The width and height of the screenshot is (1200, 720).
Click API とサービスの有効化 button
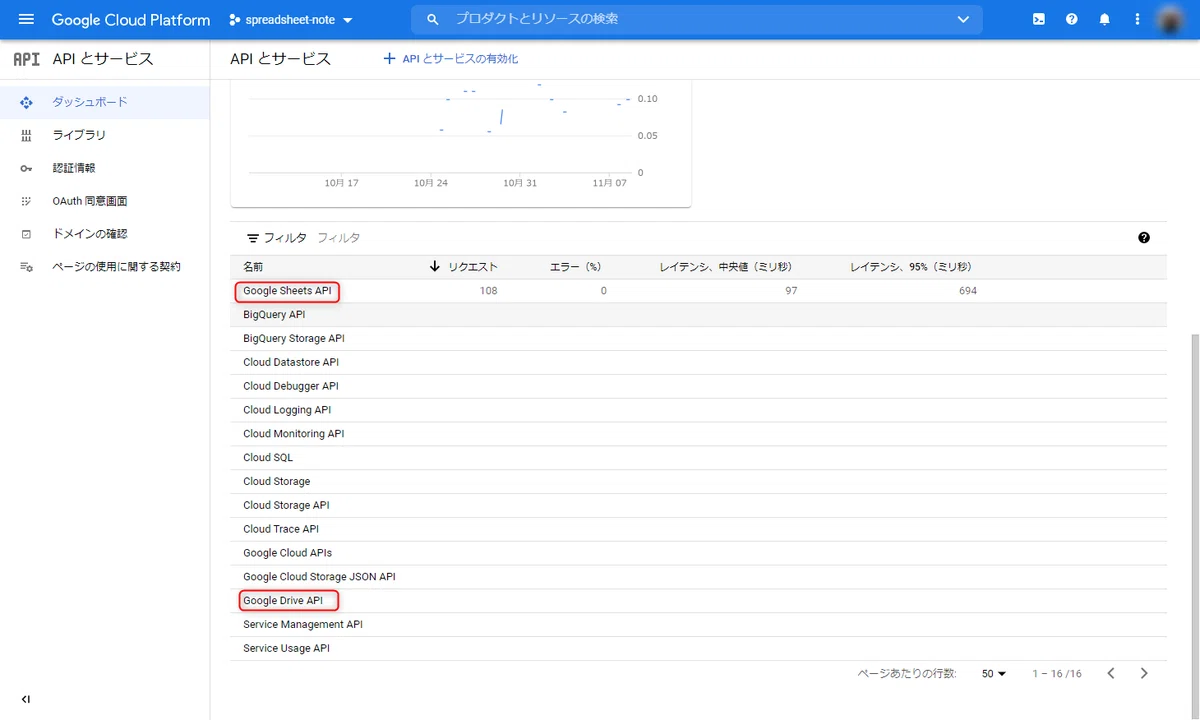click(451, 59)
